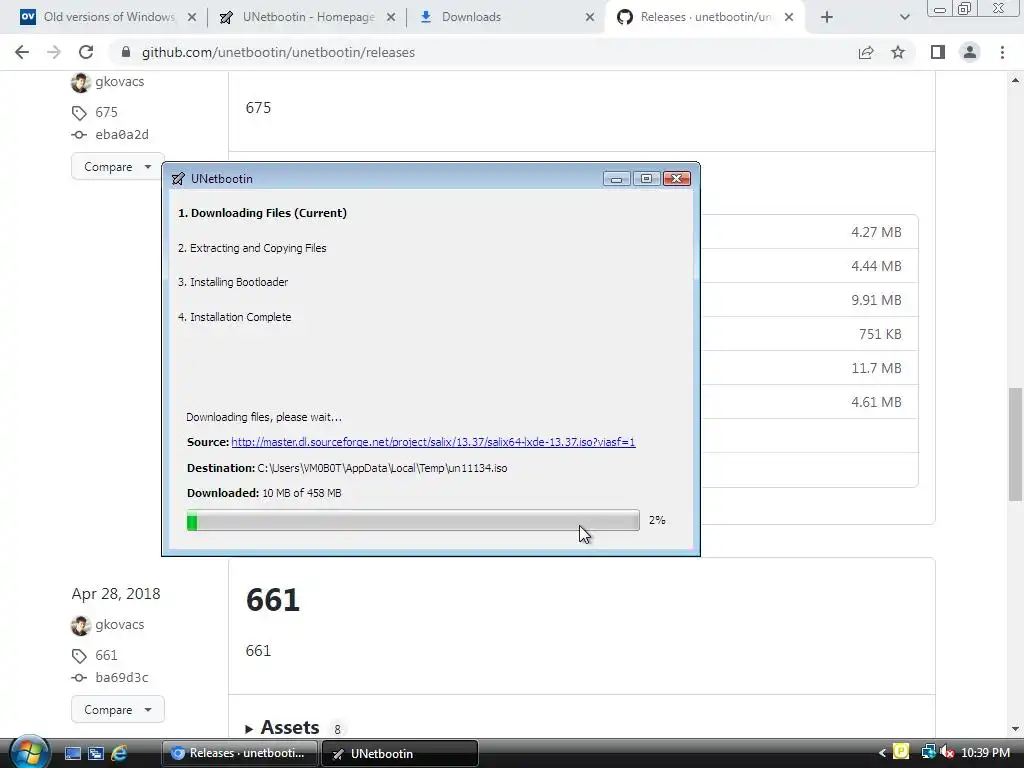This screenshot has width=1024, height=768.
Task: Click the page vertical scrollbar thumb
Action: pos(1016,444)
